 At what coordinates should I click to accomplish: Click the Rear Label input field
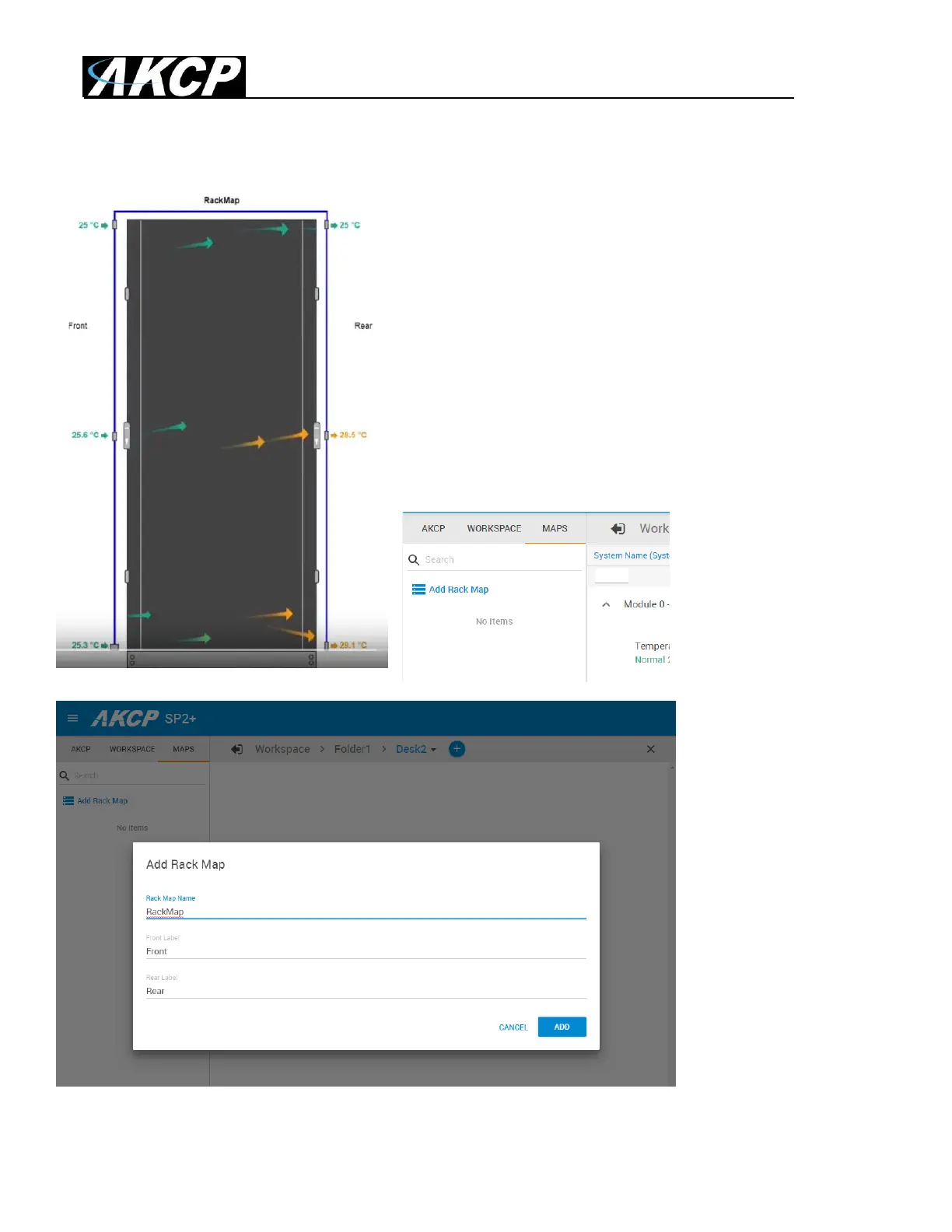[366, 991]
